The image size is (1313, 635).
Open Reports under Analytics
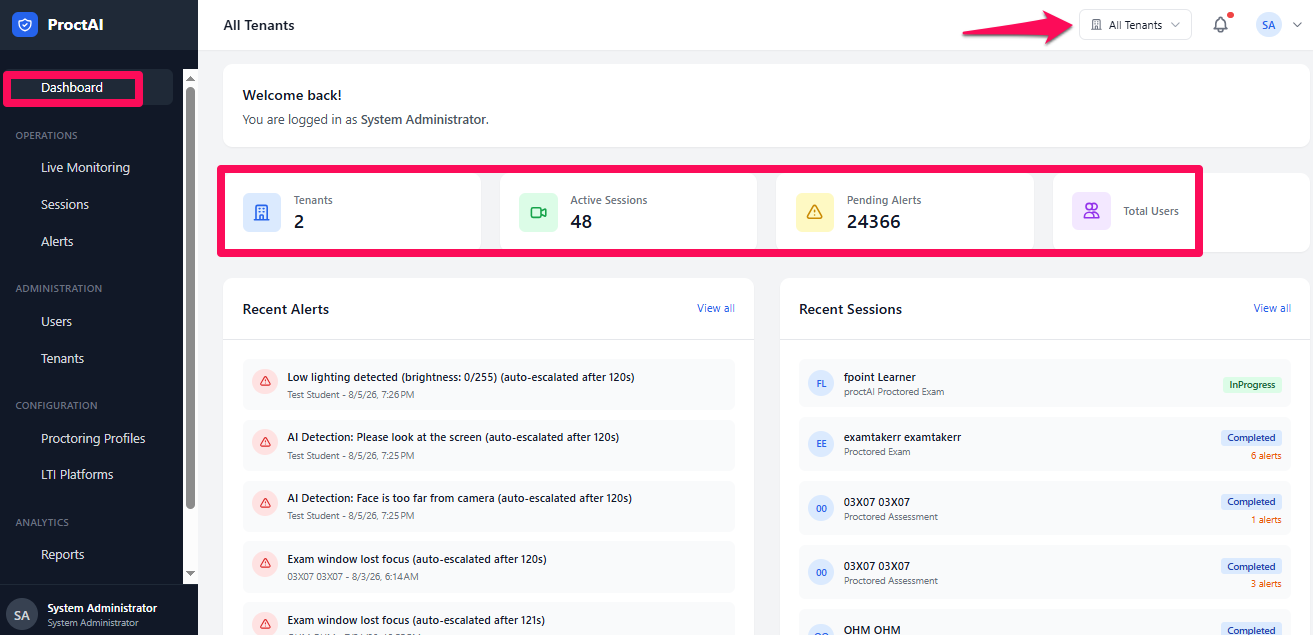[x=62, y=555]
